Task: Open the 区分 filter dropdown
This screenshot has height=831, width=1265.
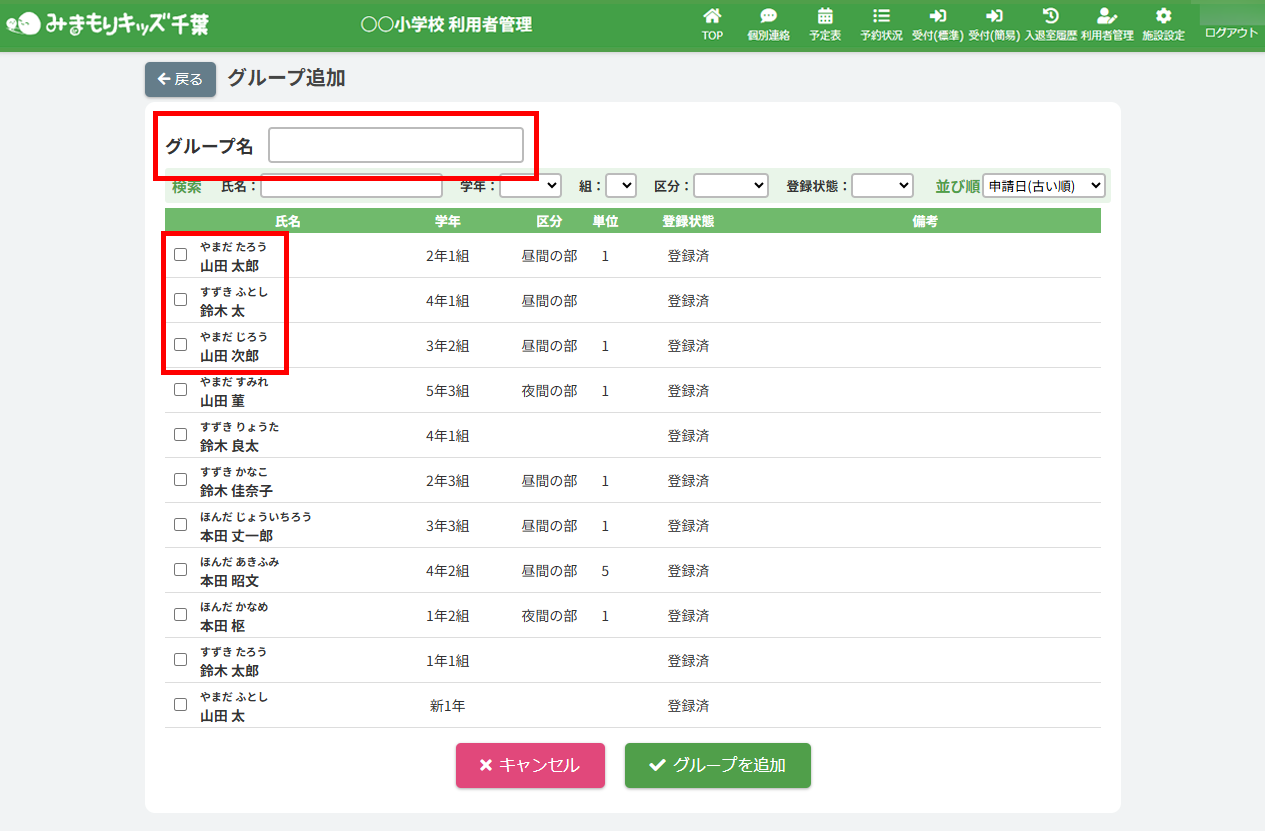Action: pos(730,186)
